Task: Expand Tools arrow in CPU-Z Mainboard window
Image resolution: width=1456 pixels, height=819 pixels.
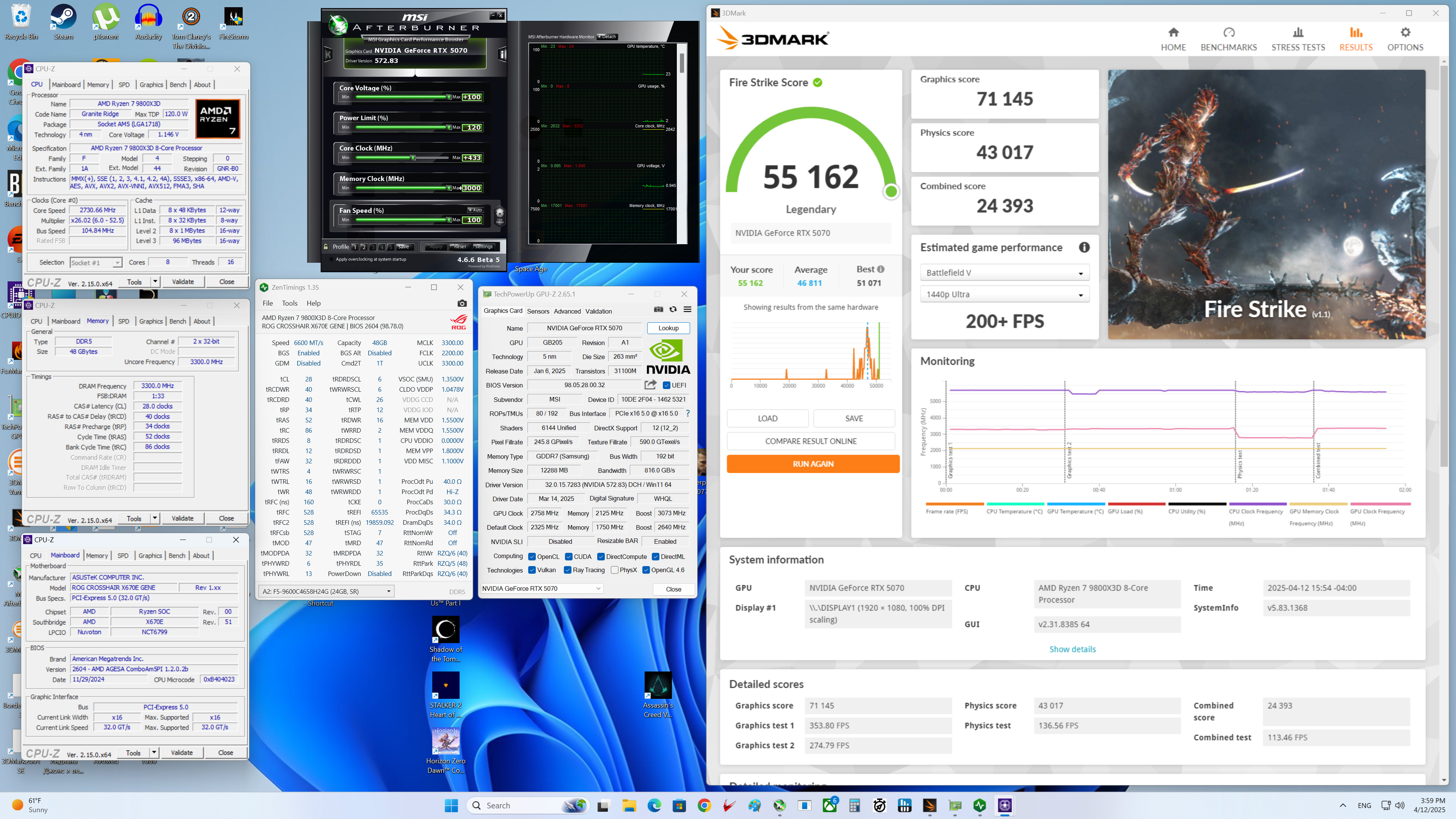Action: pyautogui.click(x=154, y=752)
